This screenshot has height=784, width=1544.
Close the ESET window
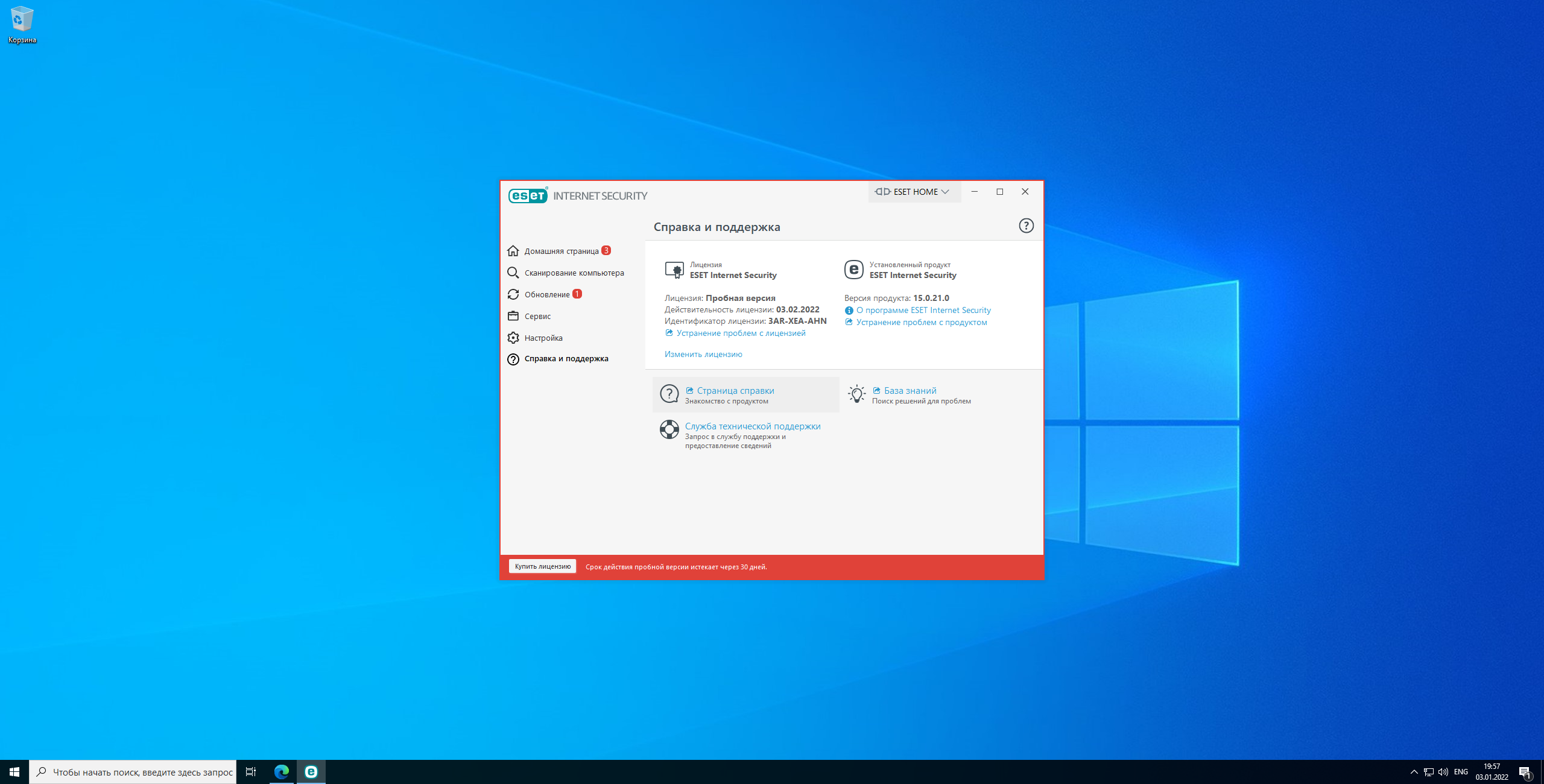(x=1025, y=192)
